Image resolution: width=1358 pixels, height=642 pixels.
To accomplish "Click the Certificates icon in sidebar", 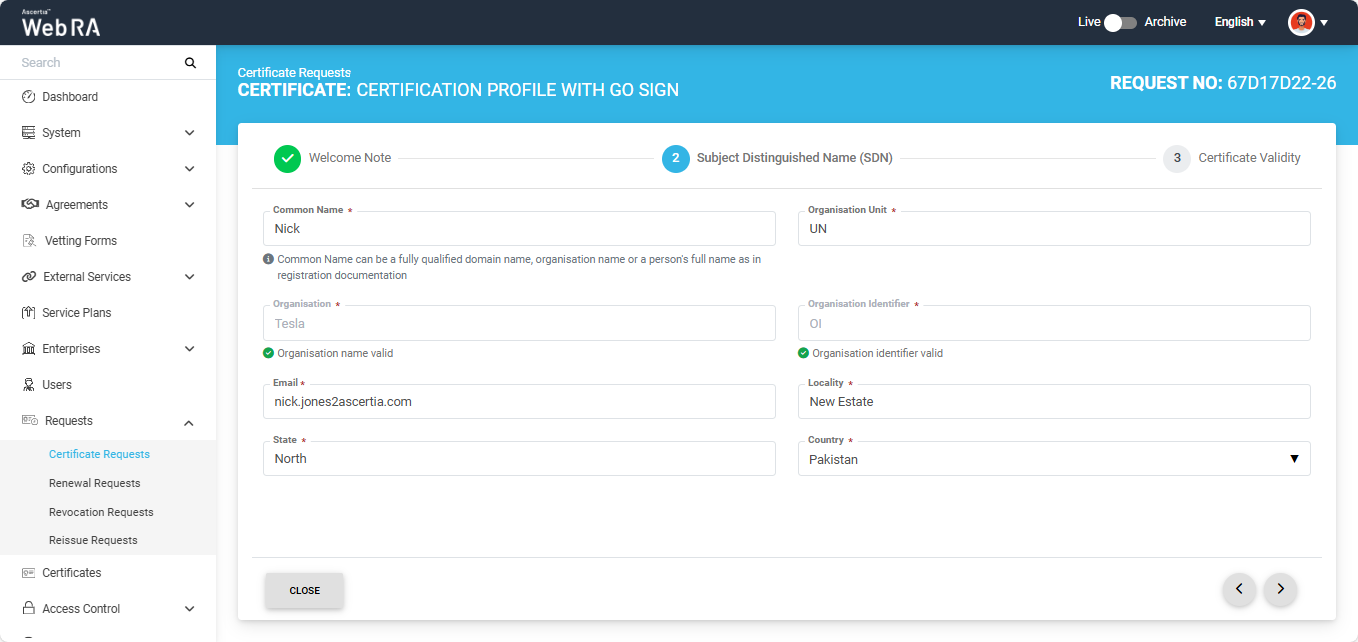I will pyautogui.click(x=29, y=573).
